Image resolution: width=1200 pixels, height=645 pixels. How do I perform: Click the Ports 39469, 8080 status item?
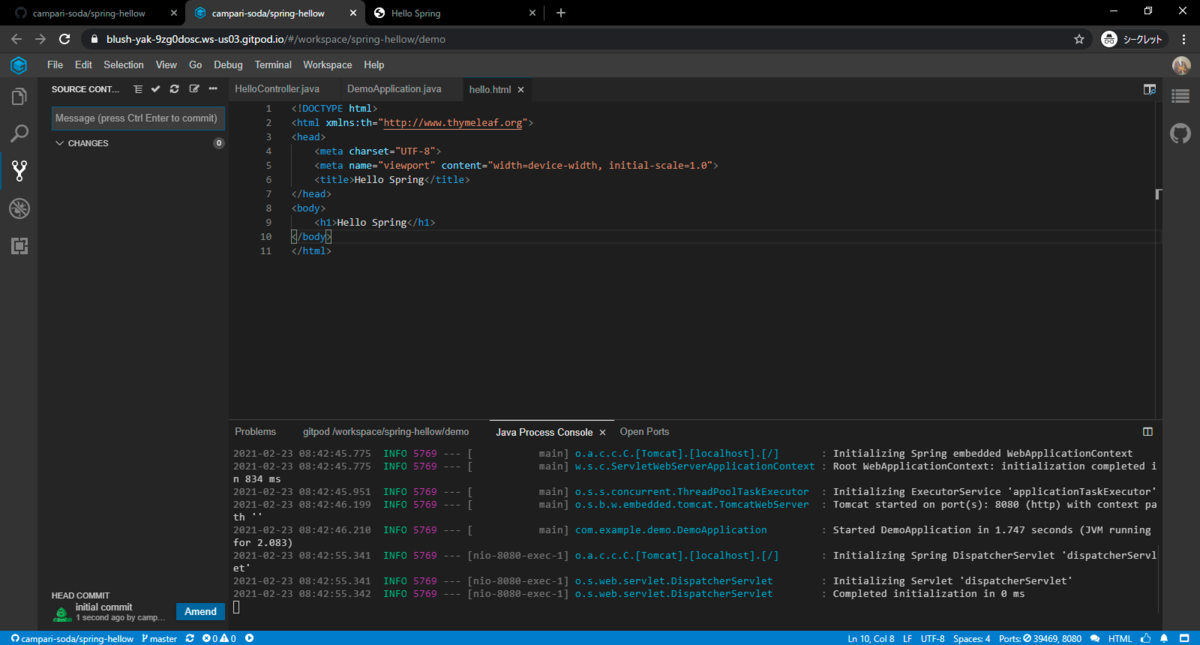[x=1040, y=638]
